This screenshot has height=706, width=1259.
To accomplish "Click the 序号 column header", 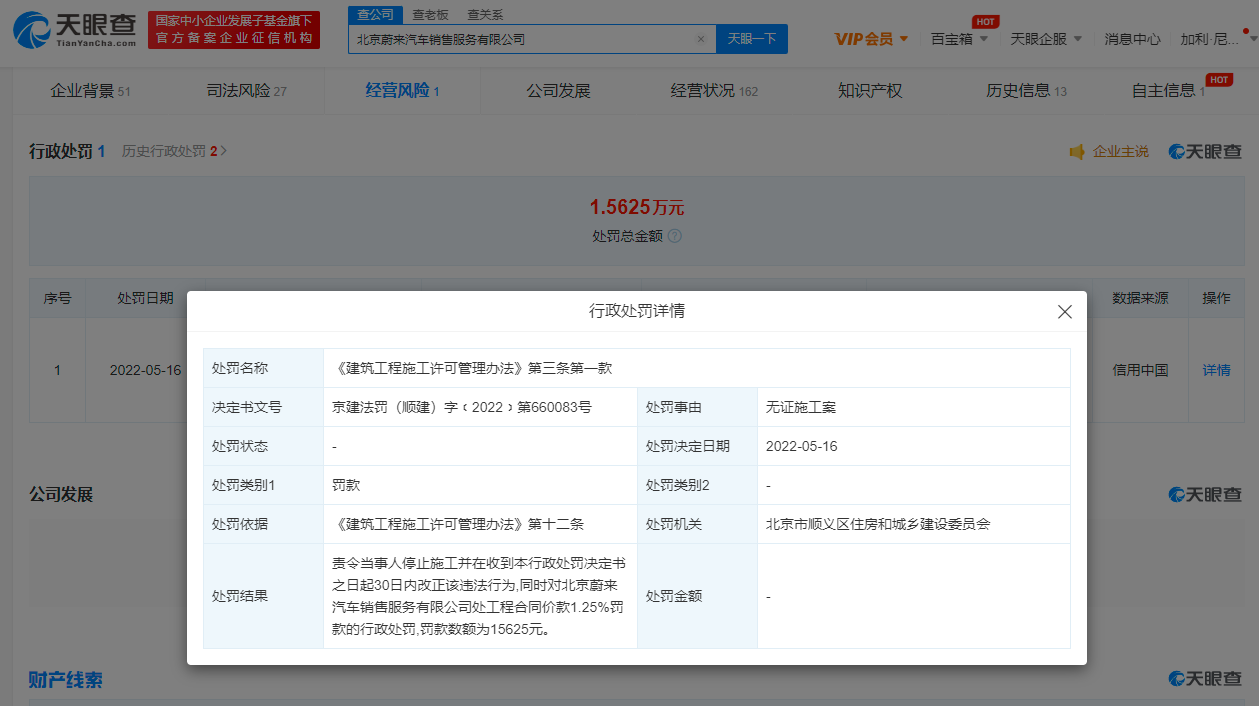I will pos(57,298).
